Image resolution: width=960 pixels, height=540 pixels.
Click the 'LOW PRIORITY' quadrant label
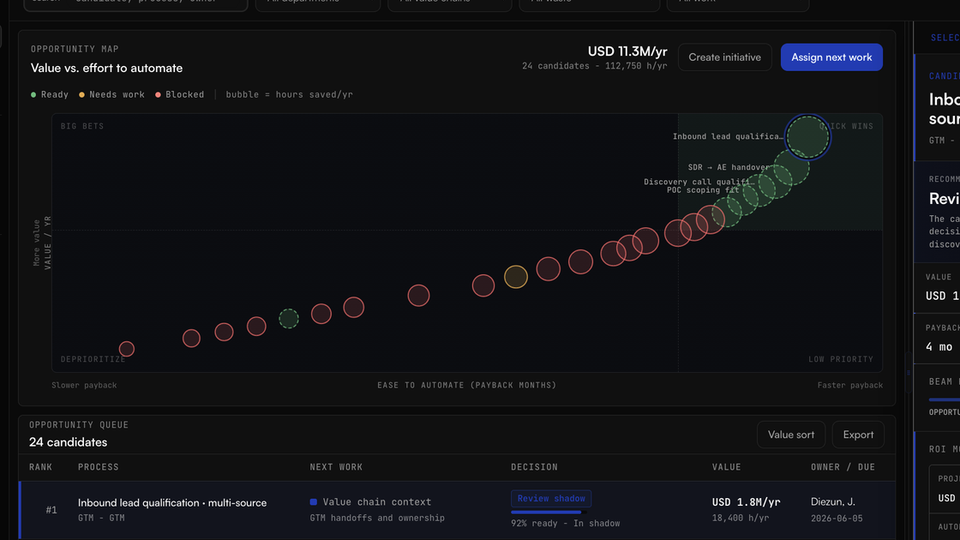pos(841,359)
